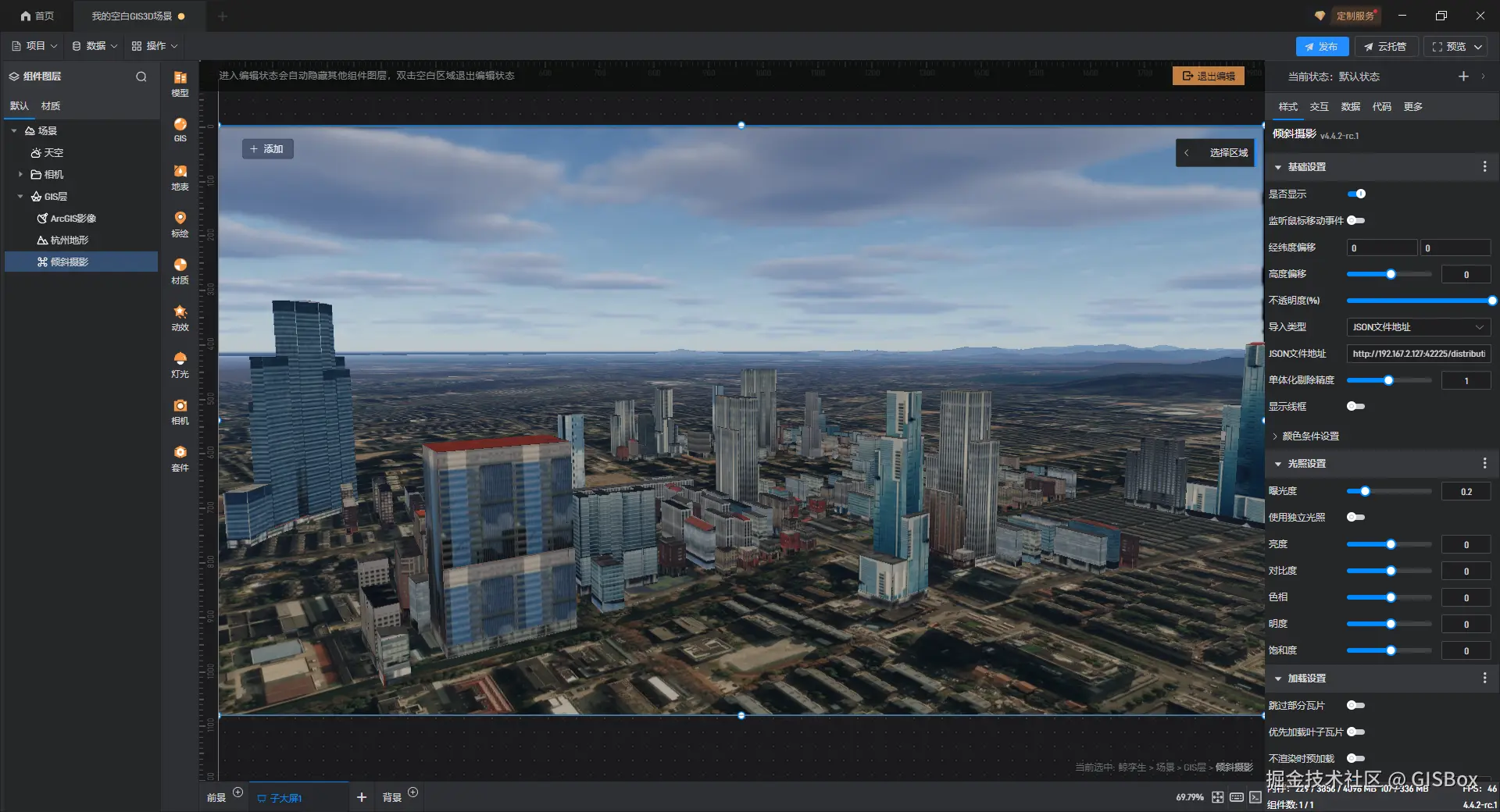1500x812 pixels.
Task: Toggle the 使用独立光照 switch
Action: point(1356,517)
